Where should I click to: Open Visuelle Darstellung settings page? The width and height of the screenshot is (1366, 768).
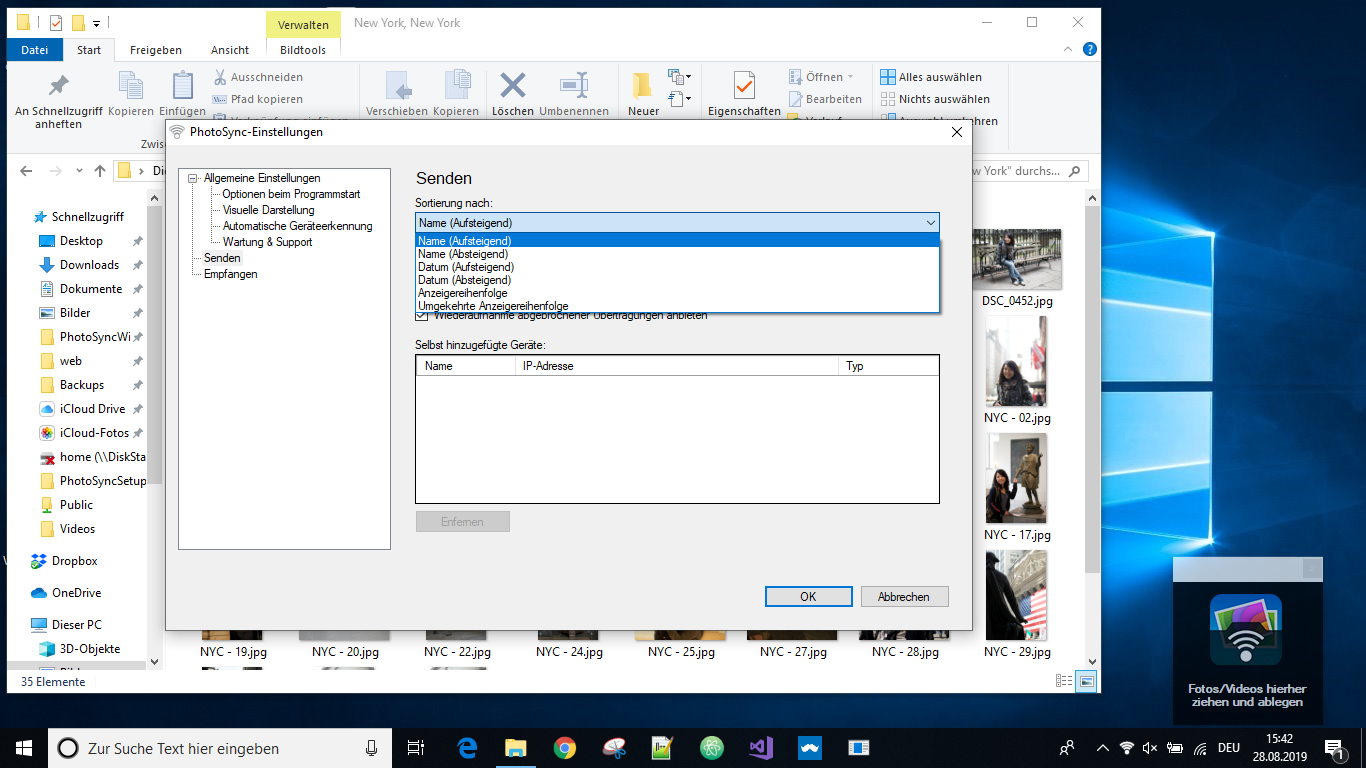tap(268, 210)
